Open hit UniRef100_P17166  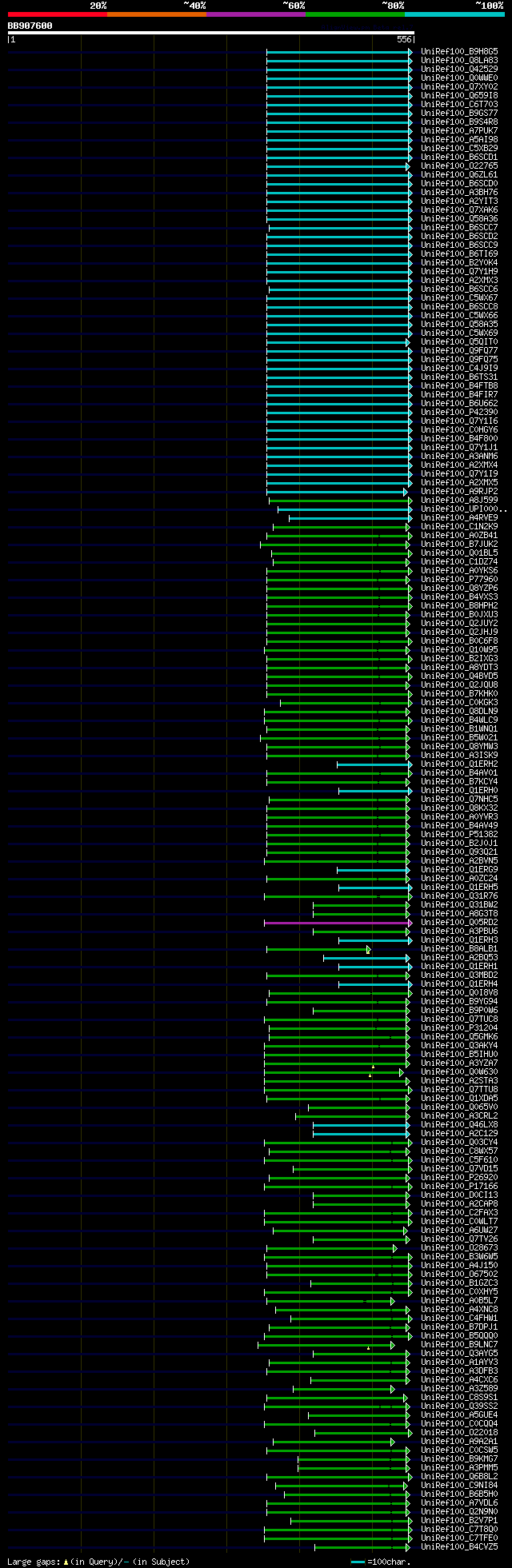459,1186
